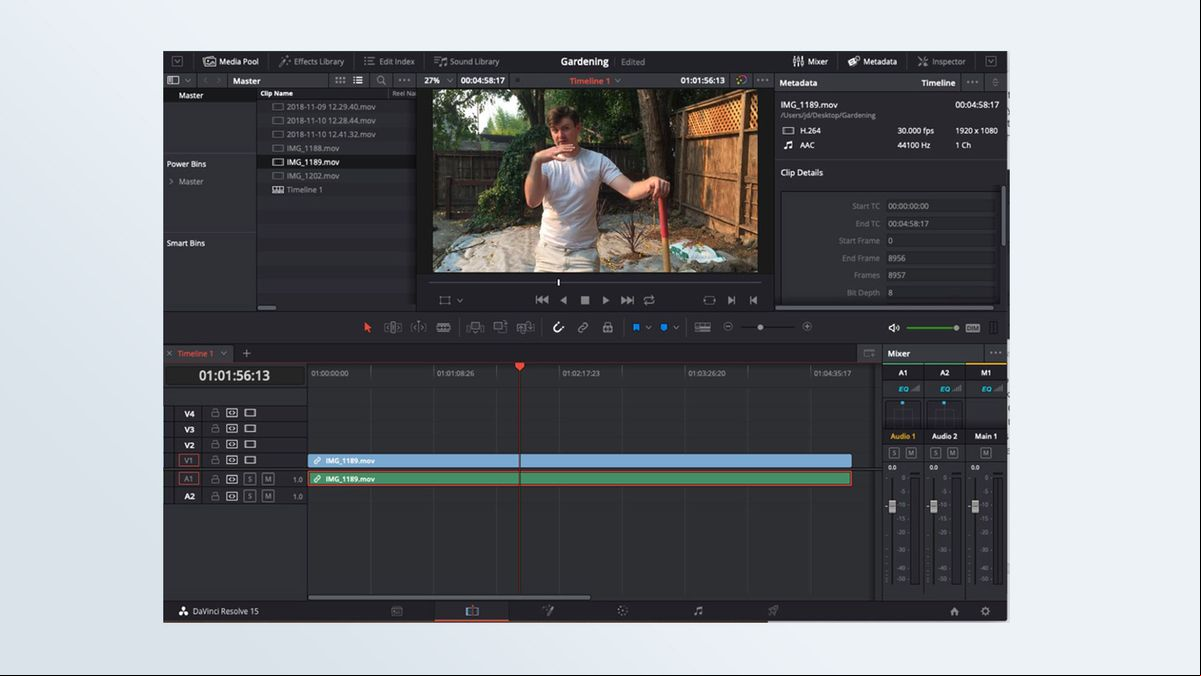Viewport: 1201px width, 676px height.
Task: Switch to the Fusion page icon
Action: 548,611
